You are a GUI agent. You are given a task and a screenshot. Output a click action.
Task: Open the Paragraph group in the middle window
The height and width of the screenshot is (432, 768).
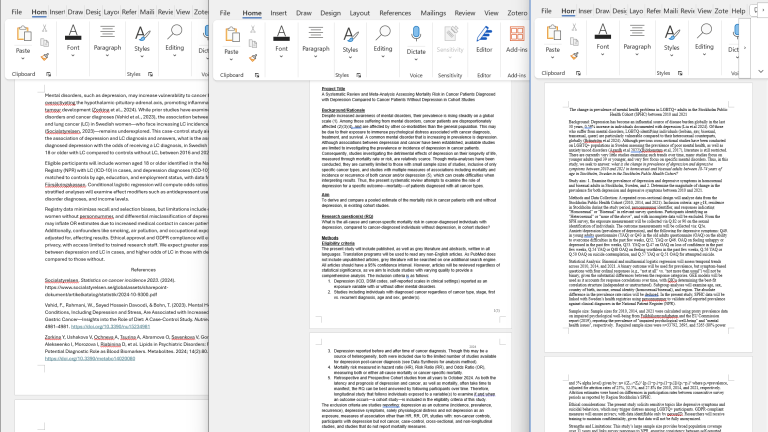click(315, 42)
